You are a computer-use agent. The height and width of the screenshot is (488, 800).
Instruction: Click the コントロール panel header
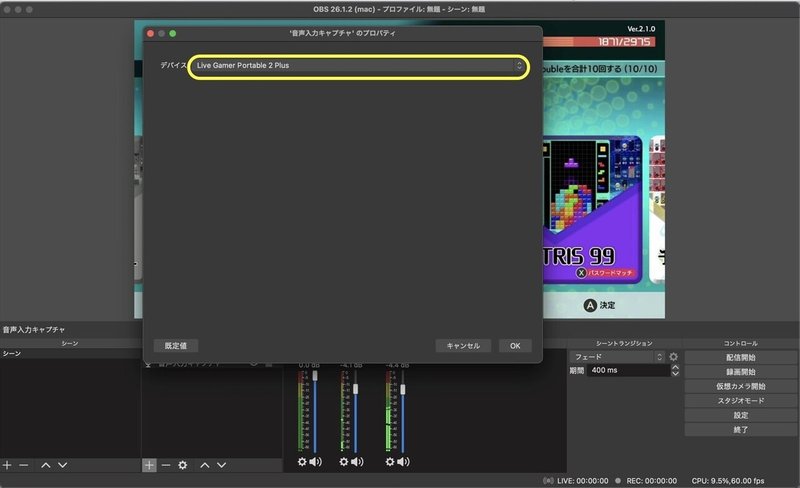tap(741, 344)
